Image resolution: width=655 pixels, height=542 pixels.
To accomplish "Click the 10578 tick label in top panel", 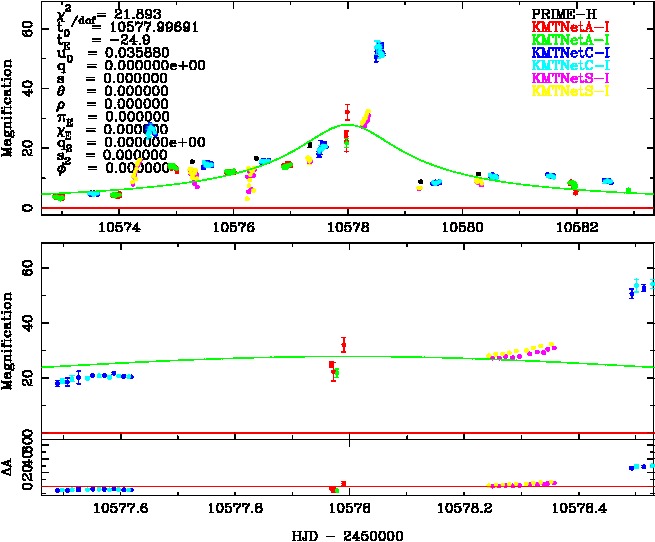I will [x=347, y=227].
